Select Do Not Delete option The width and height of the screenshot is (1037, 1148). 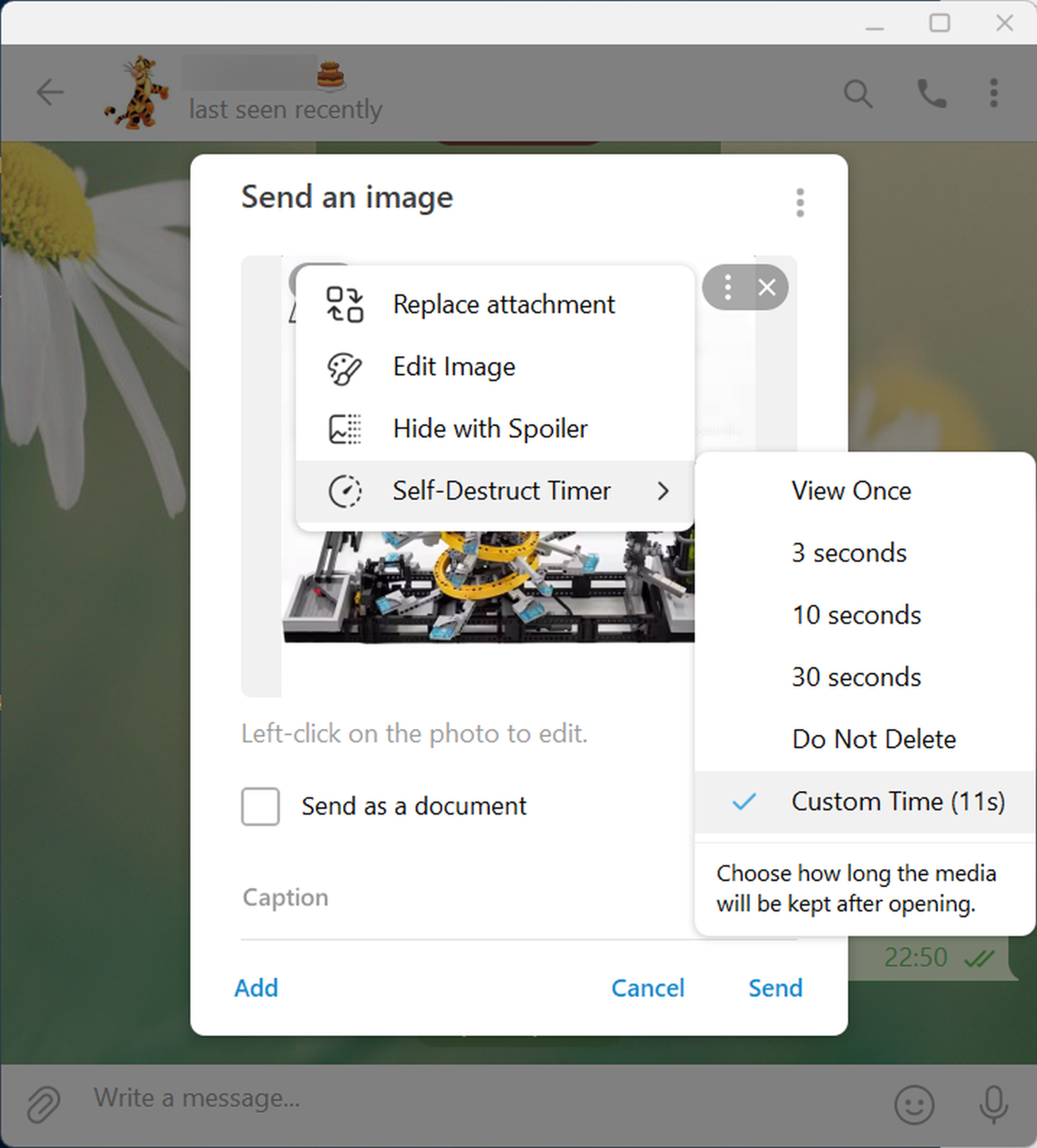pyautogui.click(x=874, y=739)
